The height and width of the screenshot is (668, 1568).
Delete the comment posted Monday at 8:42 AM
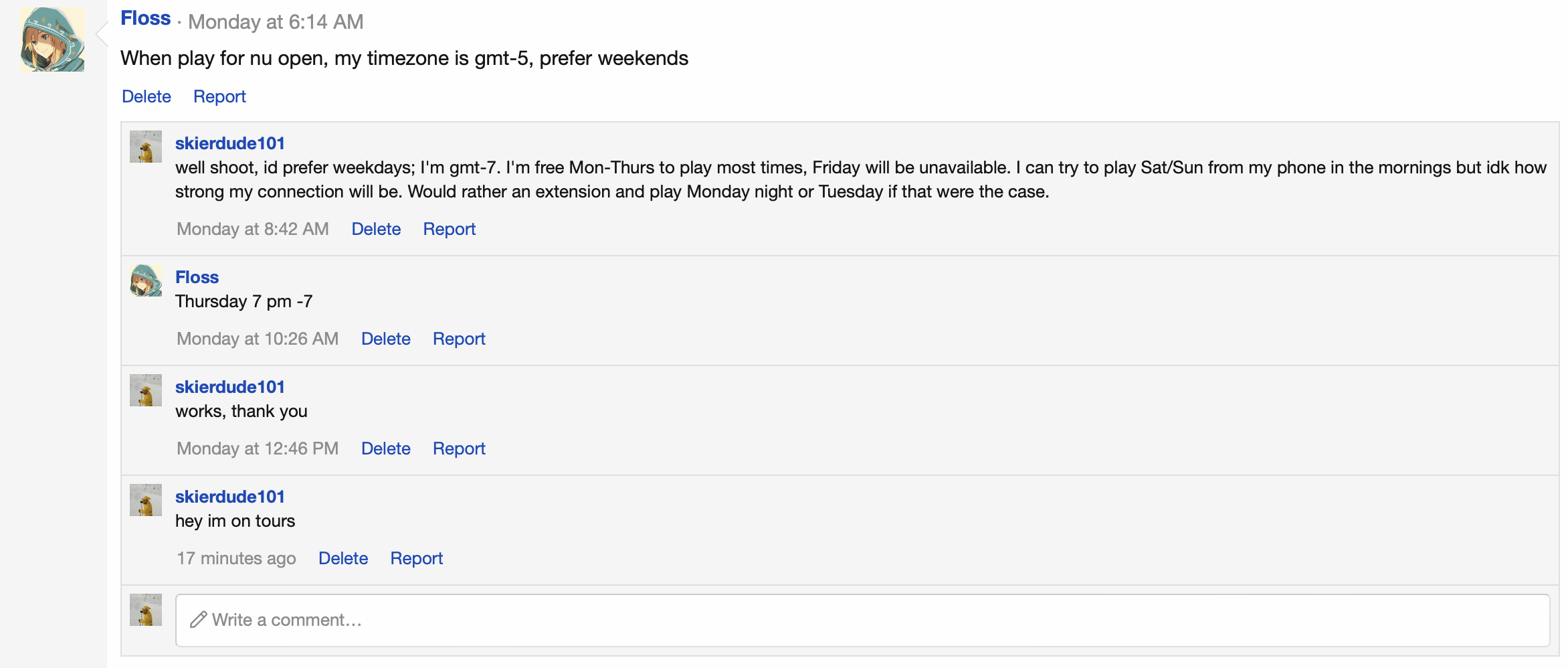click(376, 229)
